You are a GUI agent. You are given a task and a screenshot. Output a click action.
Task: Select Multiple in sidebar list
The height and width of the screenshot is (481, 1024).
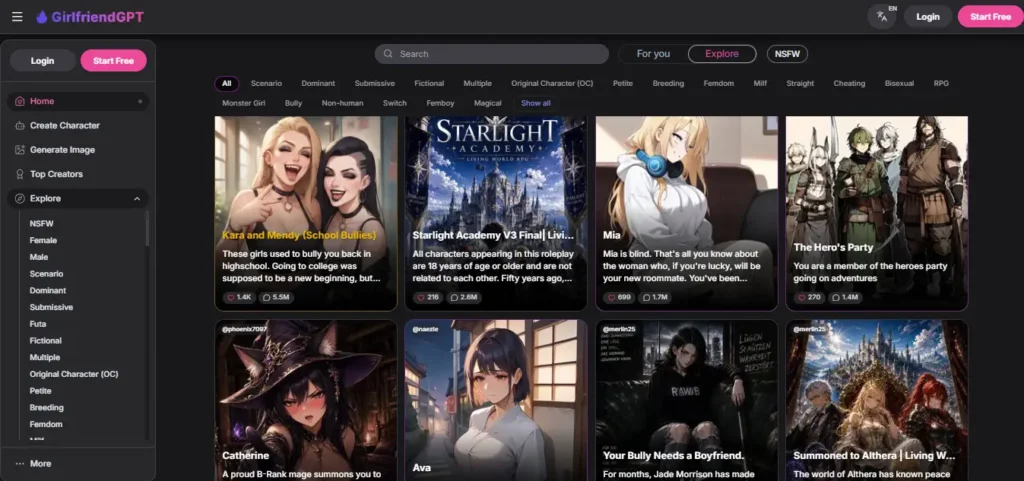click(x=44, y=358)
